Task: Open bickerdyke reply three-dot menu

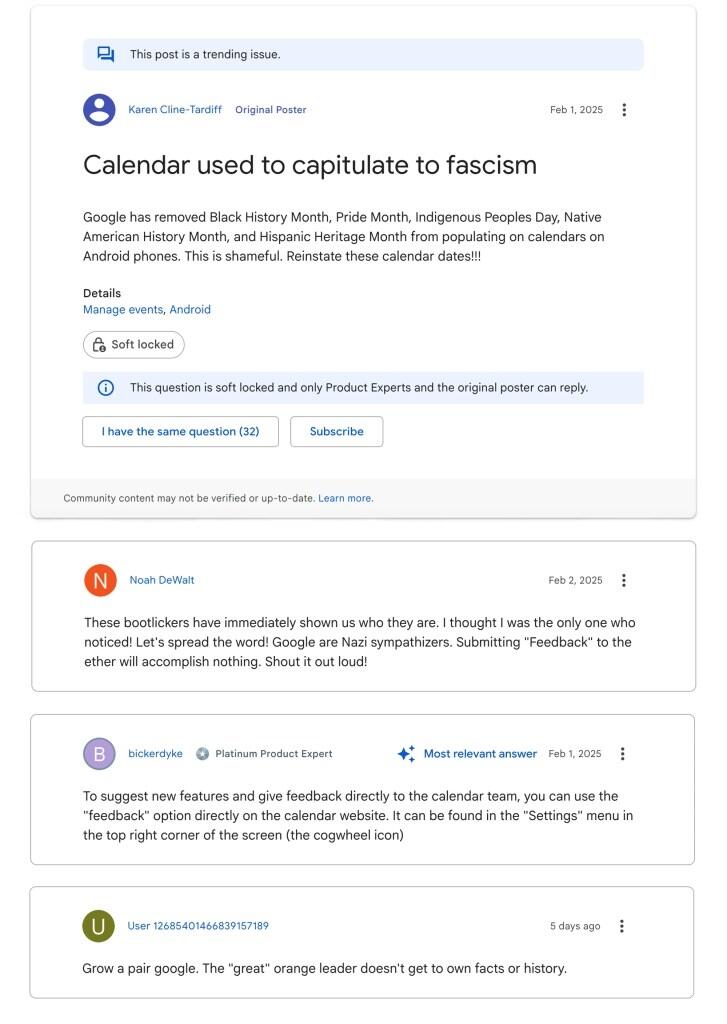Action: (623, 753)
